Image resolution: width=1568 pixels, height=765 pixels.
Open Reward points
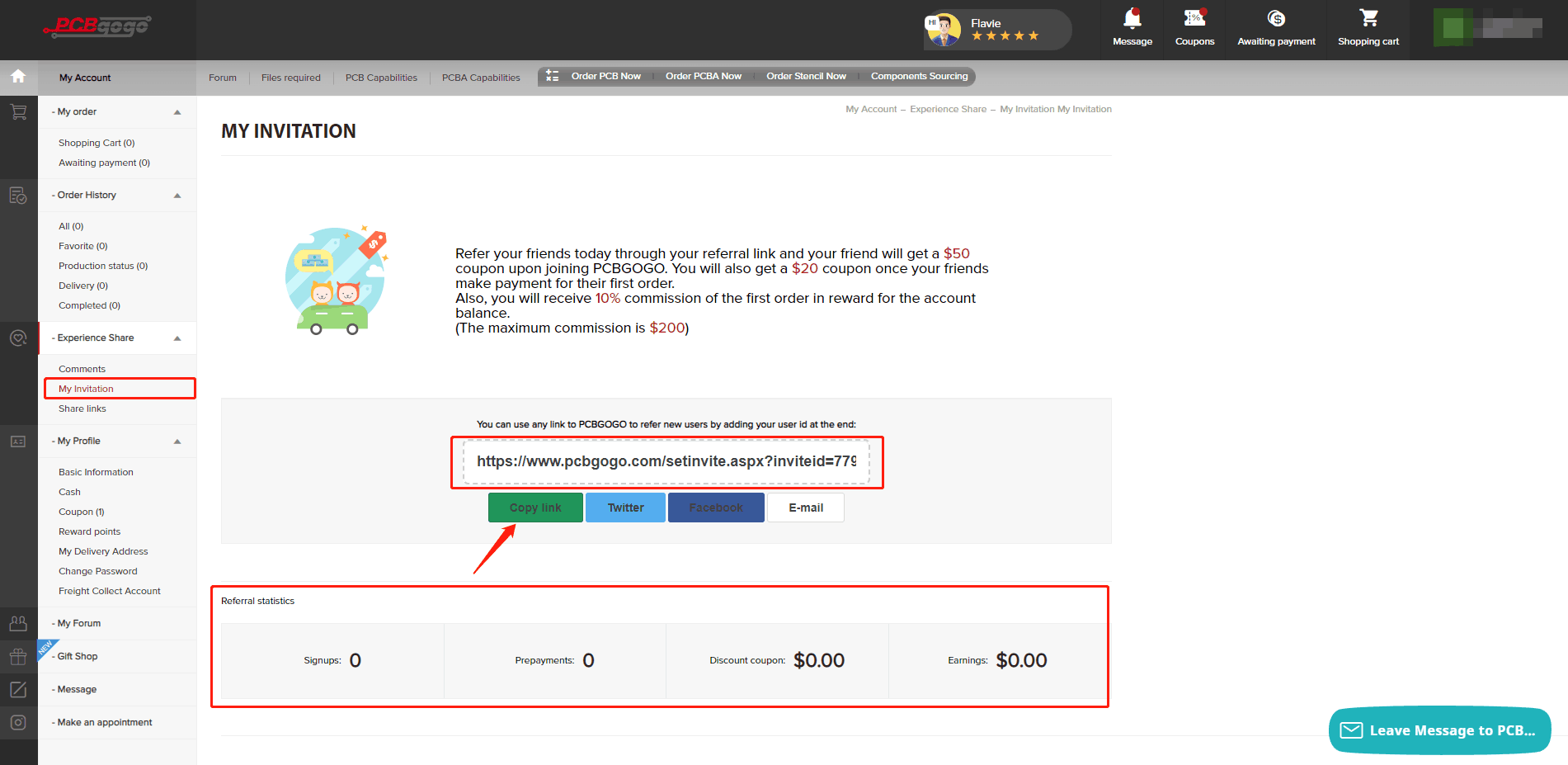point(89,531)
